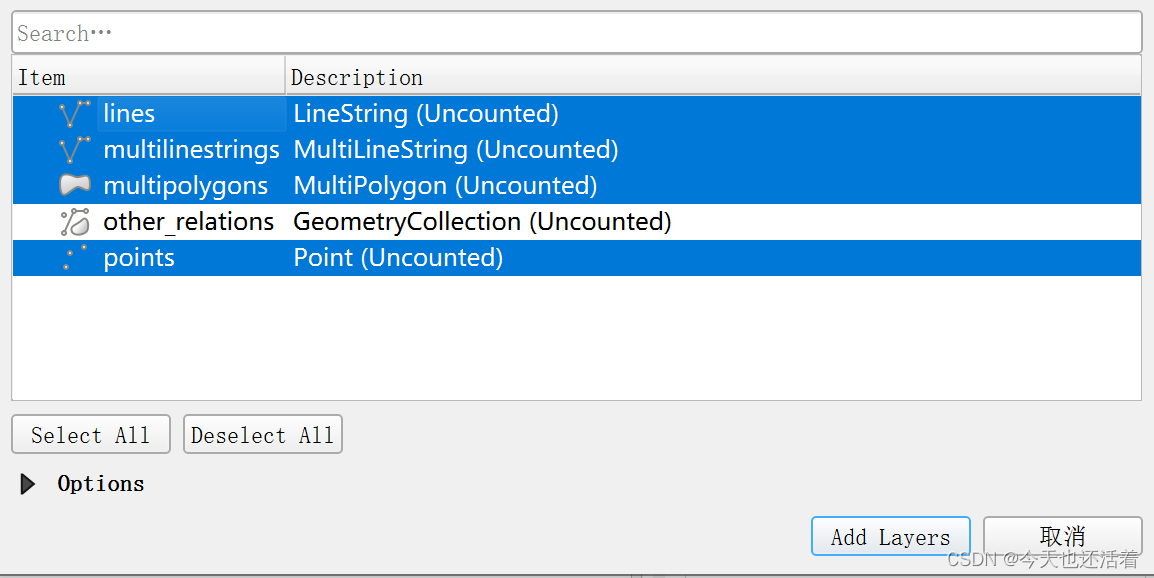Click the LineString icon beside lines

point(73,113)
